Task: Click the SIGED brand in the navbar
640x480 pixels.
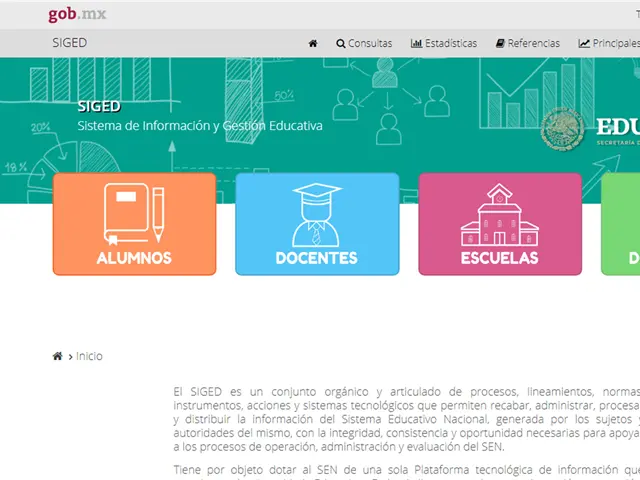Action: (x=69, y=43)
